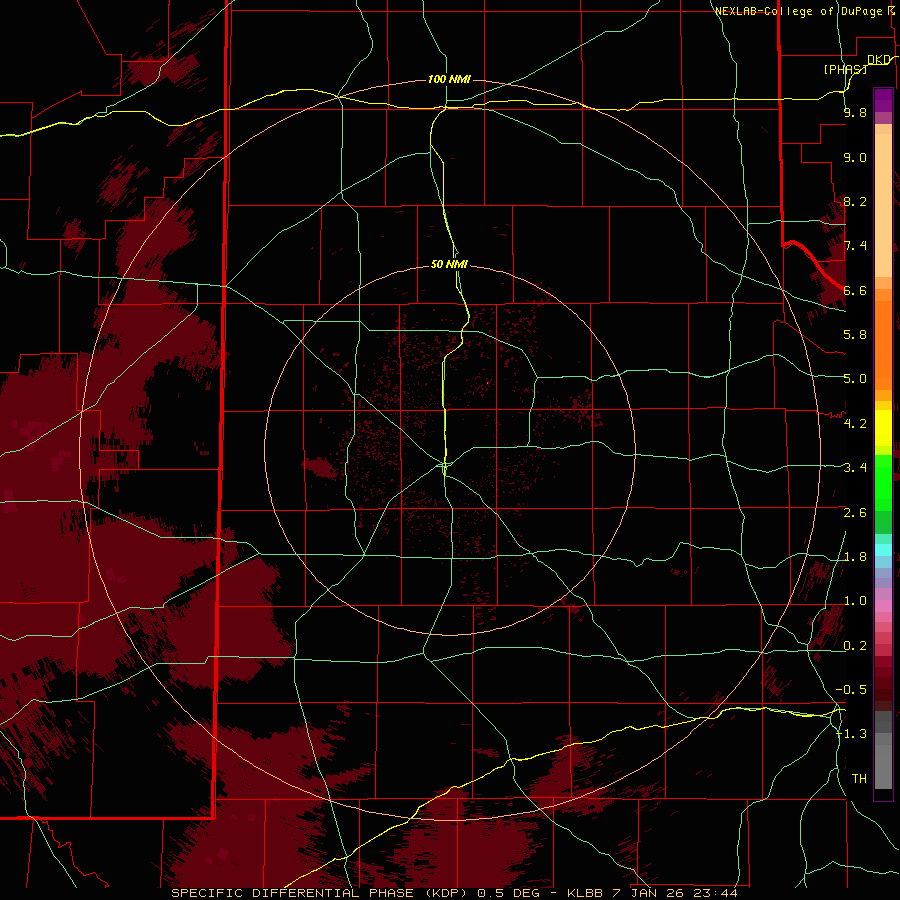Click the bright orange segment of the color bar
This screenshot has height=900, width=900.
[883, 345]
